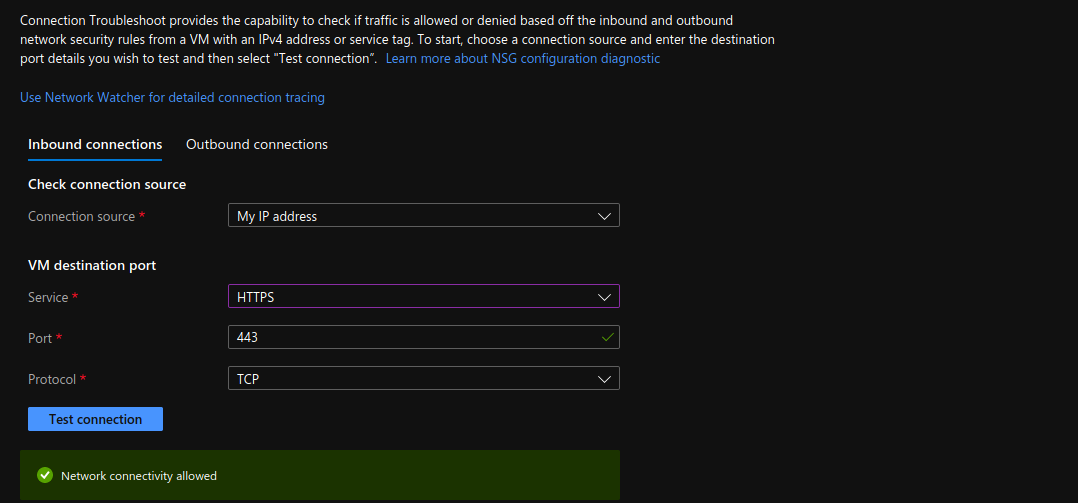Click the Connection source label

coord(82,216)
